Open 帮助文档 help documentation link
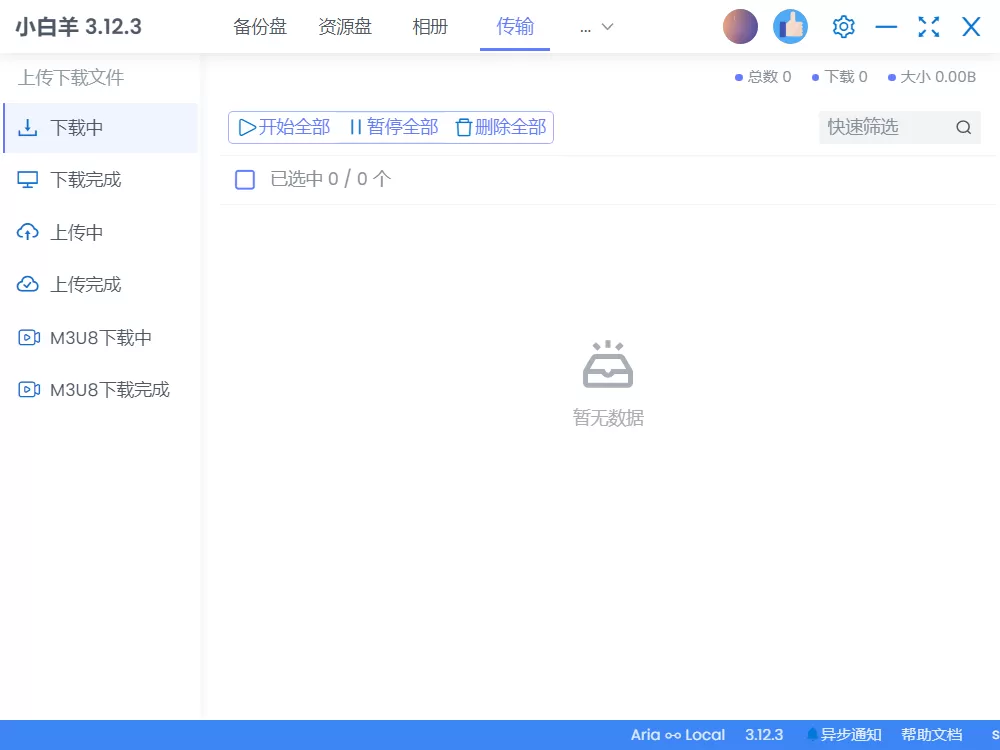 pyautogui.click(x=931, y=734)
